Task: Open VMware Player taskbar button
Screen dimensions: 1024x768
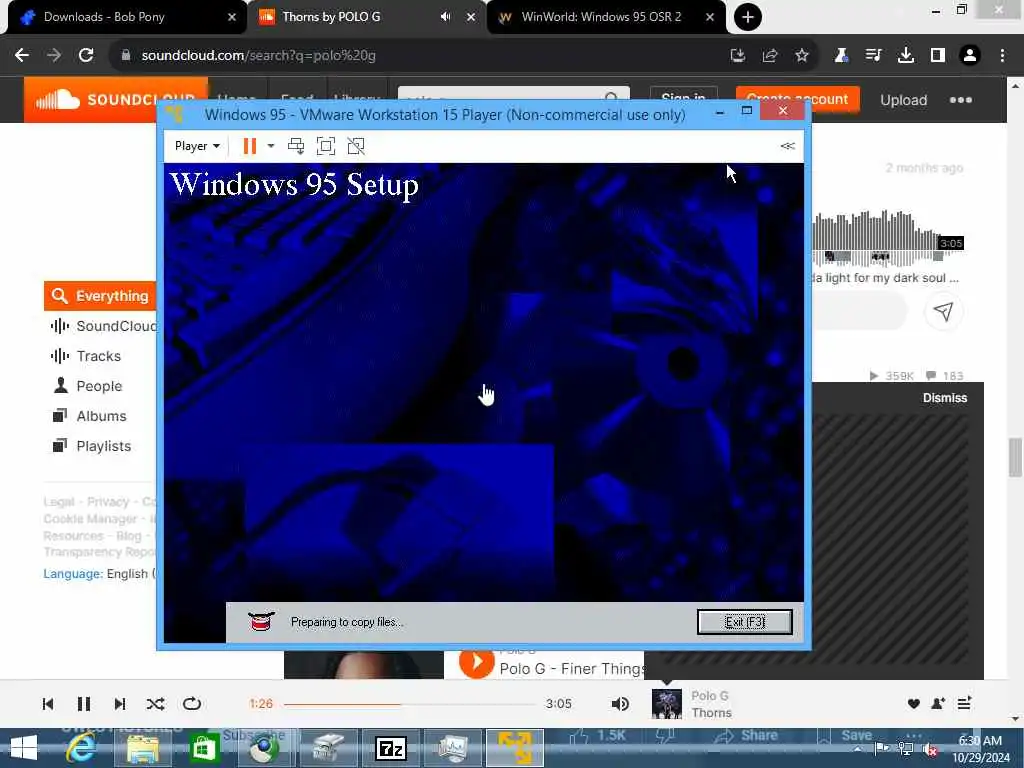Action: click(x=515, y=748)
